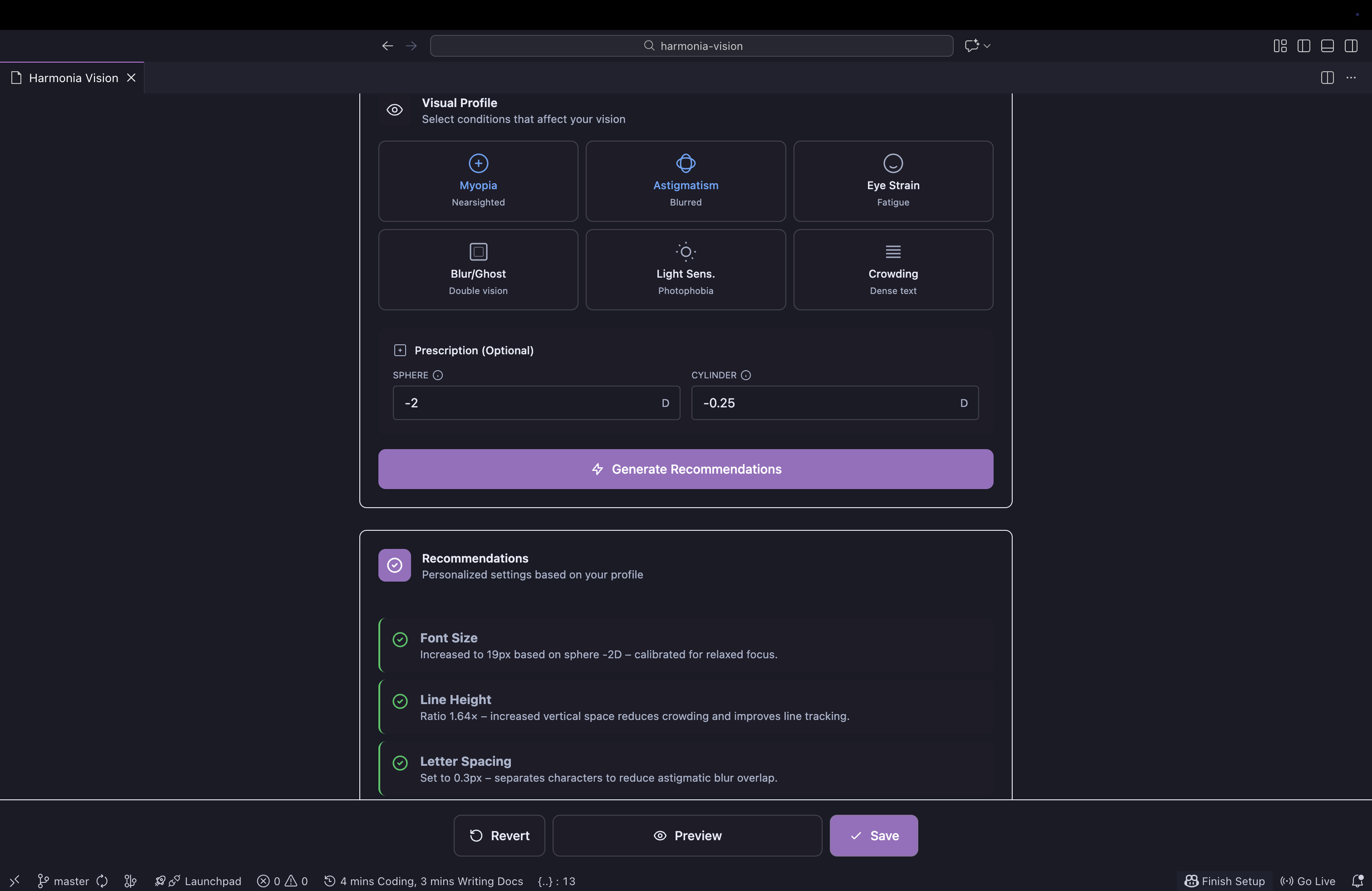
Task: Go back using the navigation arrow
Action: [387, 45]
